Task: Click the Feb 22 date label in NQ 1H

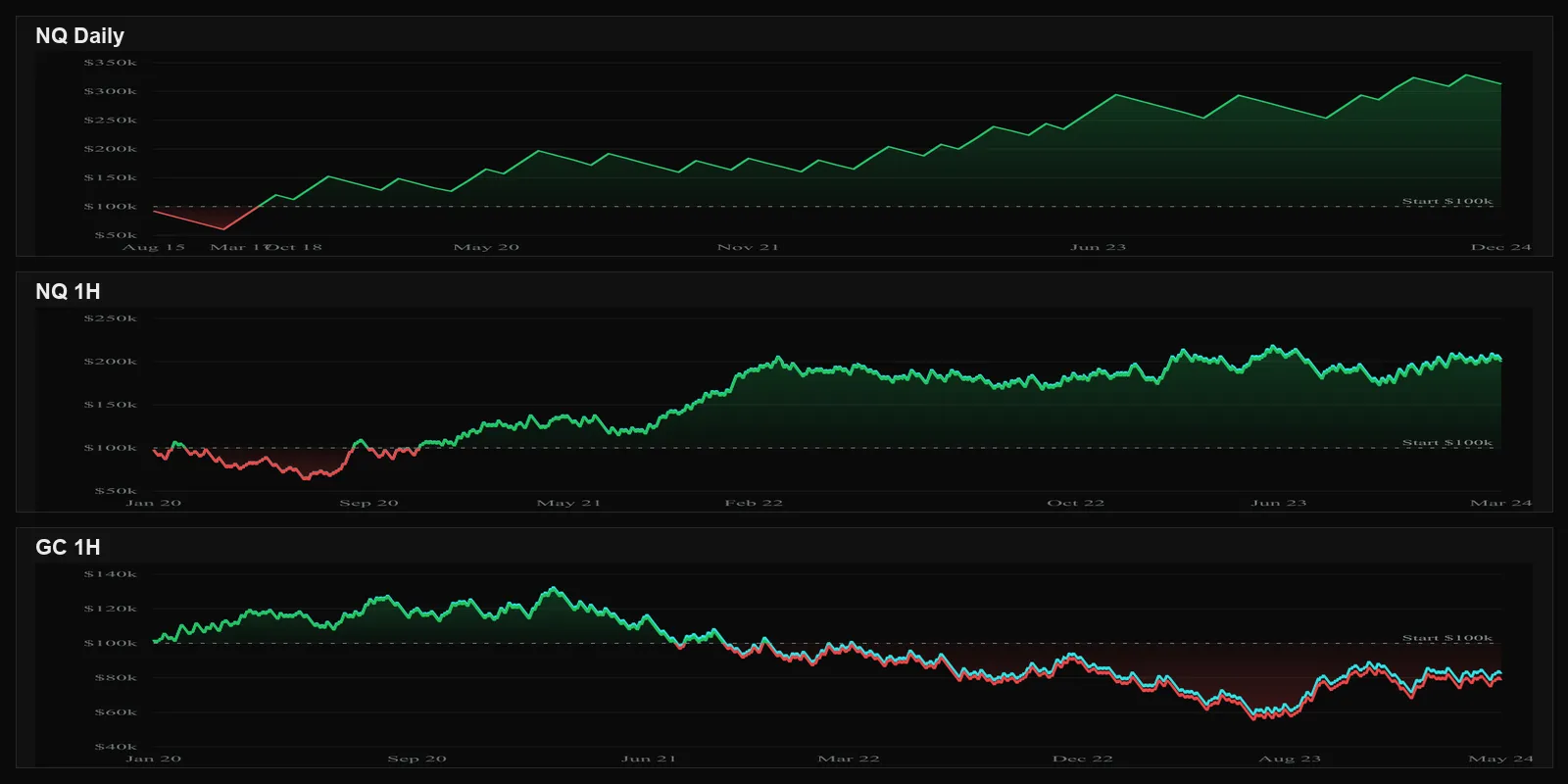Action: pos(754,503)
